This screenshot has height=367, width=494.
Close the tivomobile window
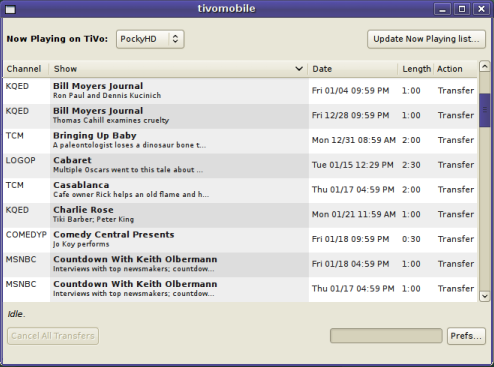(481, 9)
